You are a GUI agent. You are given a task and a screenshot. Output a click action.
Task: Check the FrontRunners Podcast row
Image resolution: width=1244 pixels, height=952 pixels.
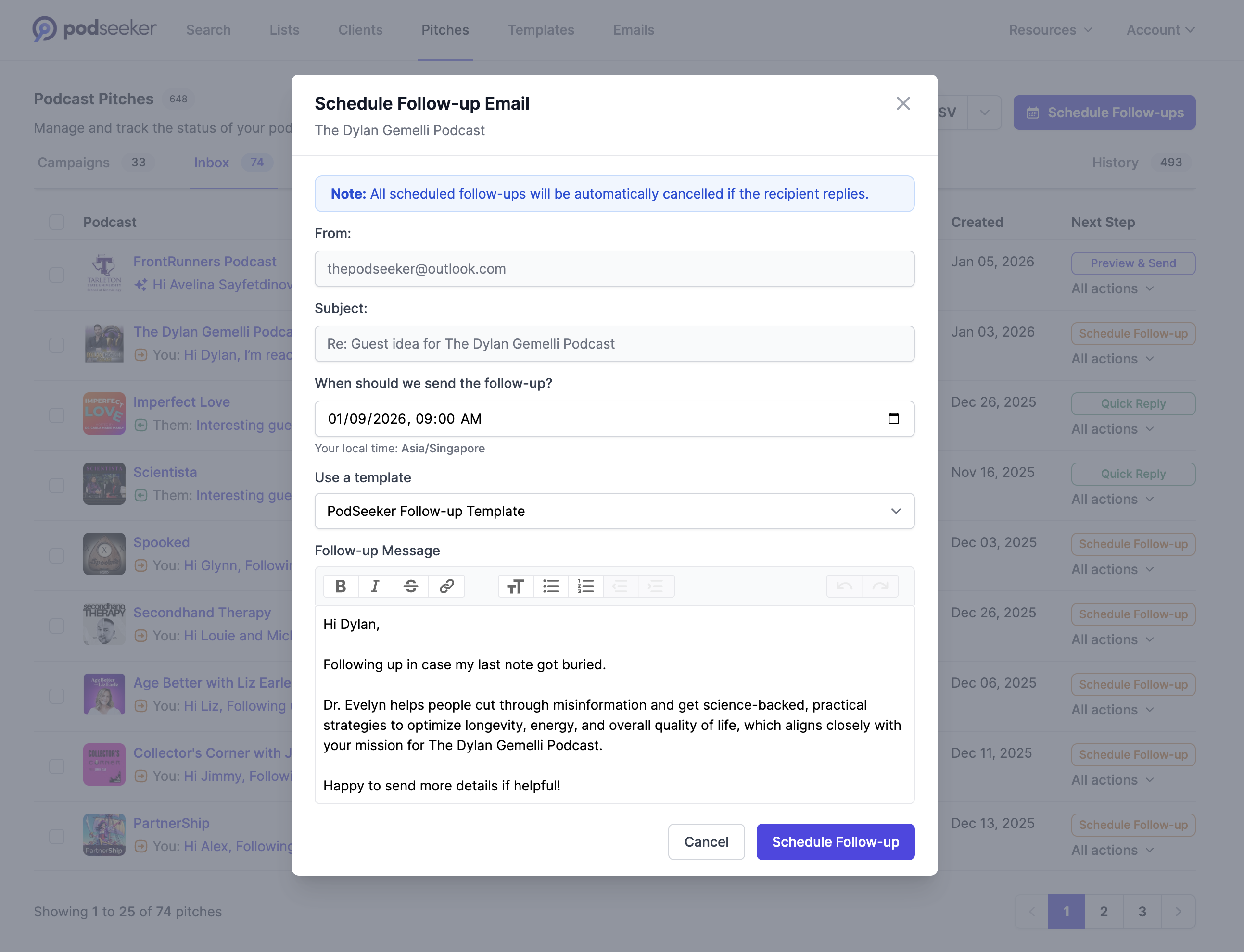pyautogui.click(x=56, y=274)
